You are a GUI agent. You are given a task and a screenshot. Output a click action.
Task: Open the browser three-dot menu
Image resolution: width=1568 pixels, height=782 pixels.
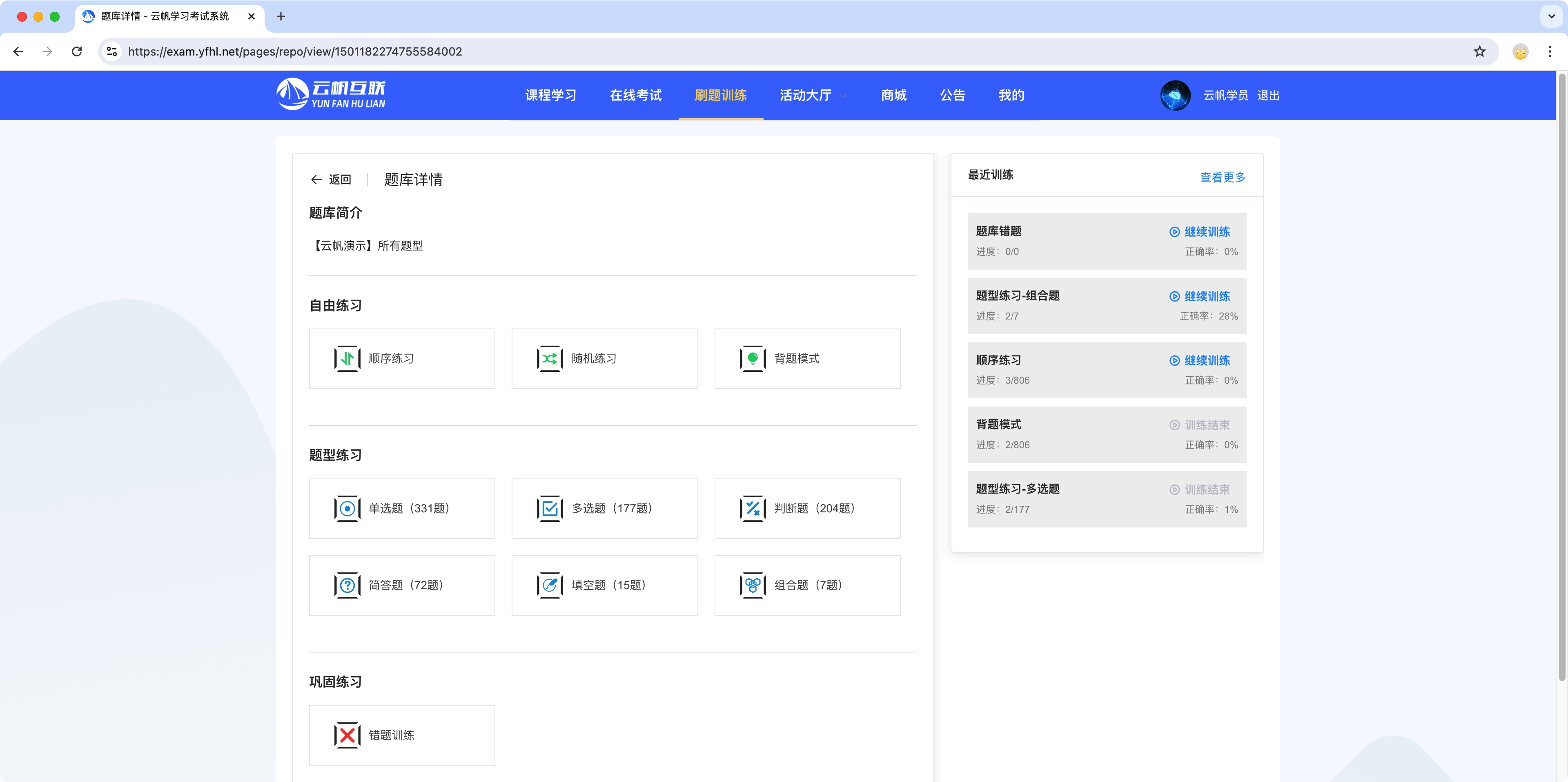1550,51
